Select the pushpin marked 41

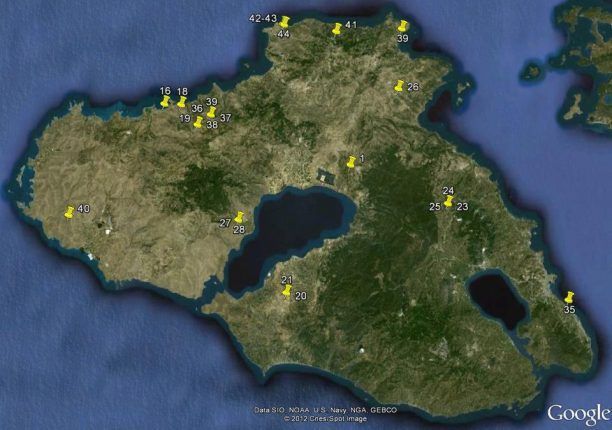point(335,30)
